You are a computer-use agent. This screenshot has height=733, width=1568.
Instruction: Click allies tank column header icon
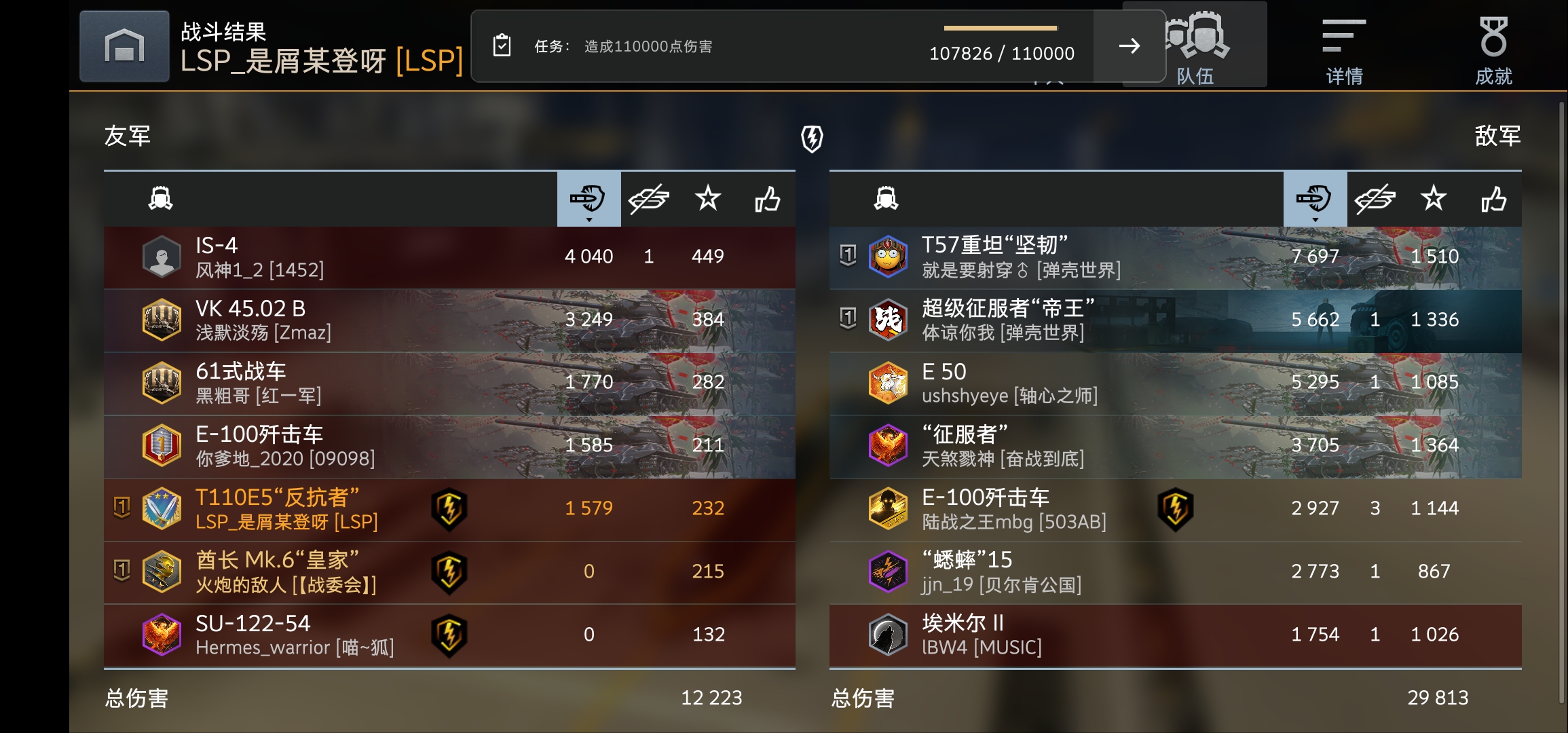click(161, 198)
